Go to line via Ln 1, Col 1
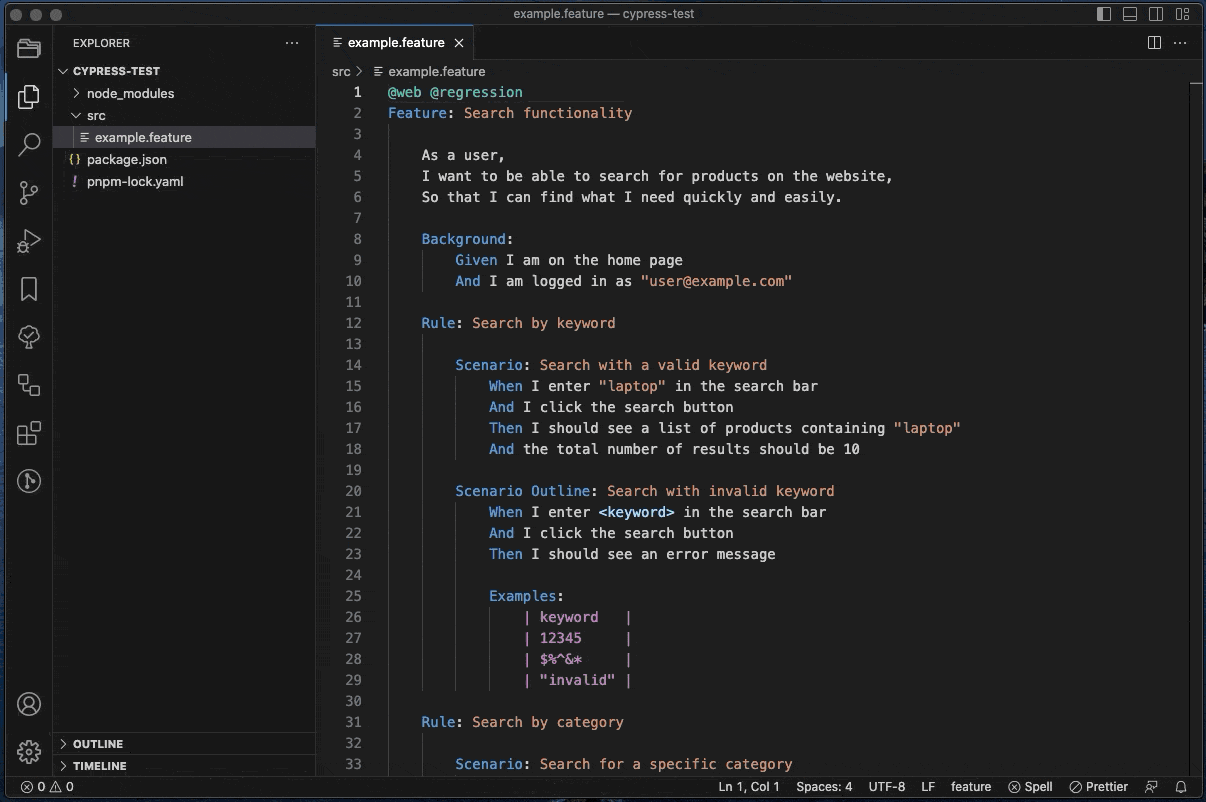1206x802 pixels. (749, 787)
